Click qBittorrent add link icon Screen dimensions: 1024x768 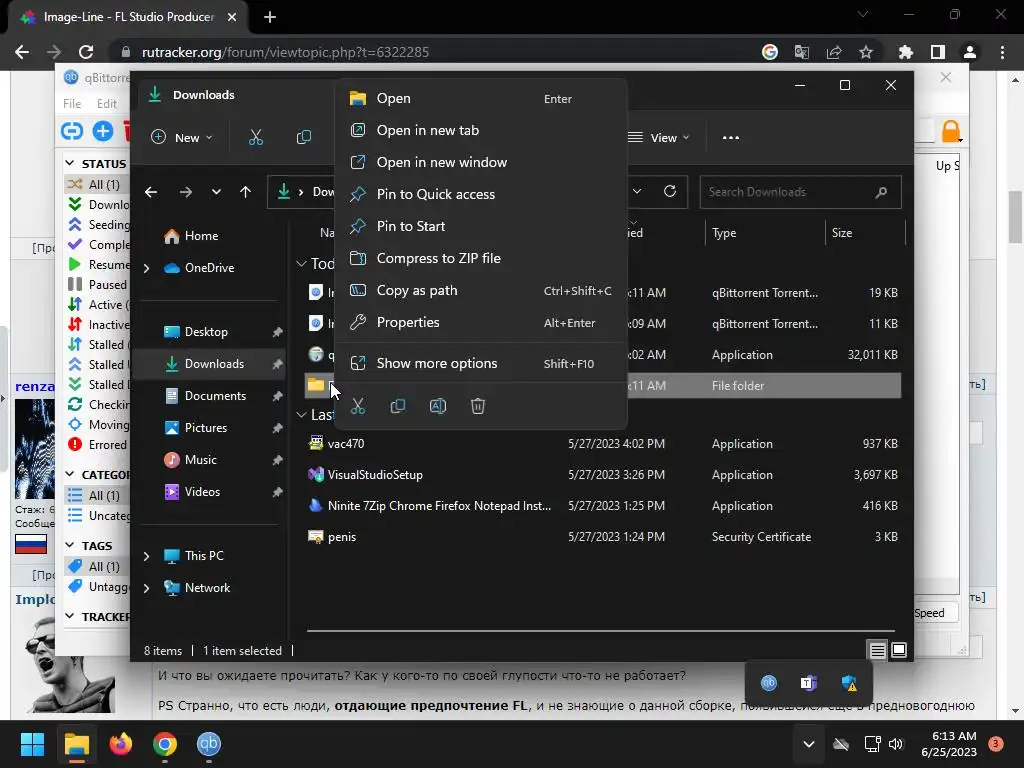[72, 131]
